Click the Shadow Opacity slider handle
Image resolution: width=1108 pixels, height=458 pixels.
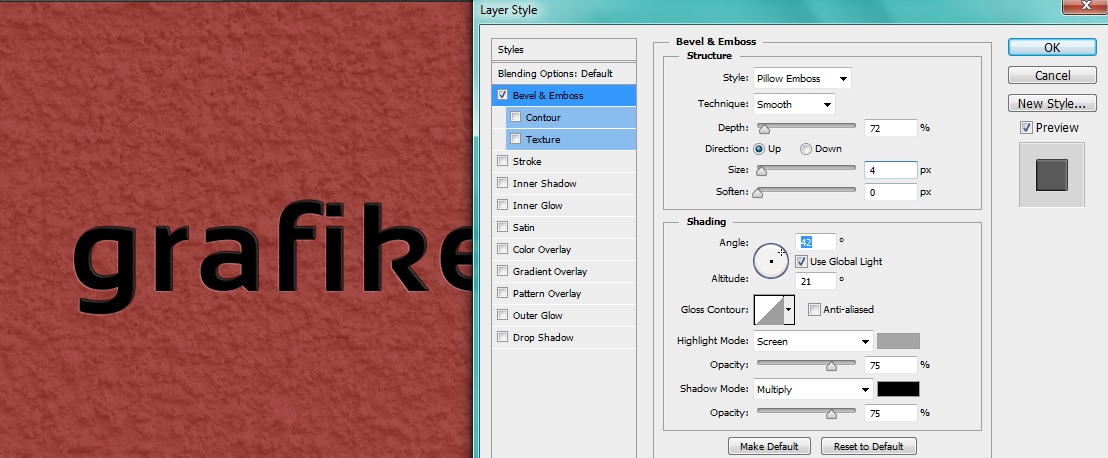pyautogui.click(x=831, y=413)
